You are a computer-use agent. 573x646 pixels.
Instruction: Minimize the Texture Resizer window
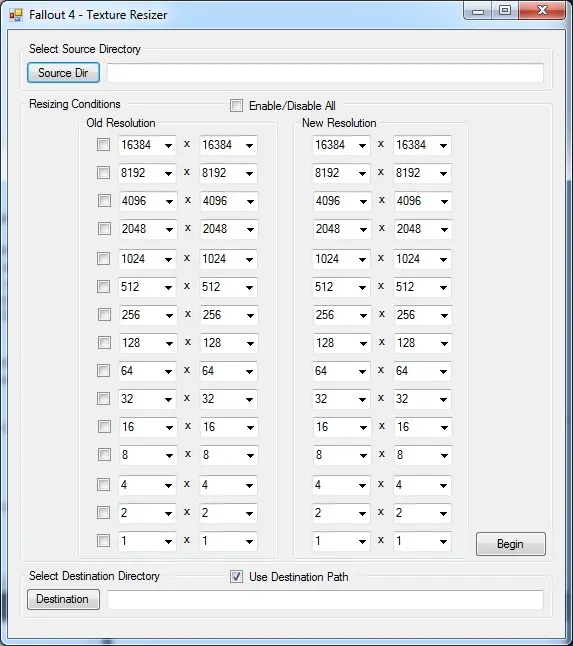(x=478, y=11)
